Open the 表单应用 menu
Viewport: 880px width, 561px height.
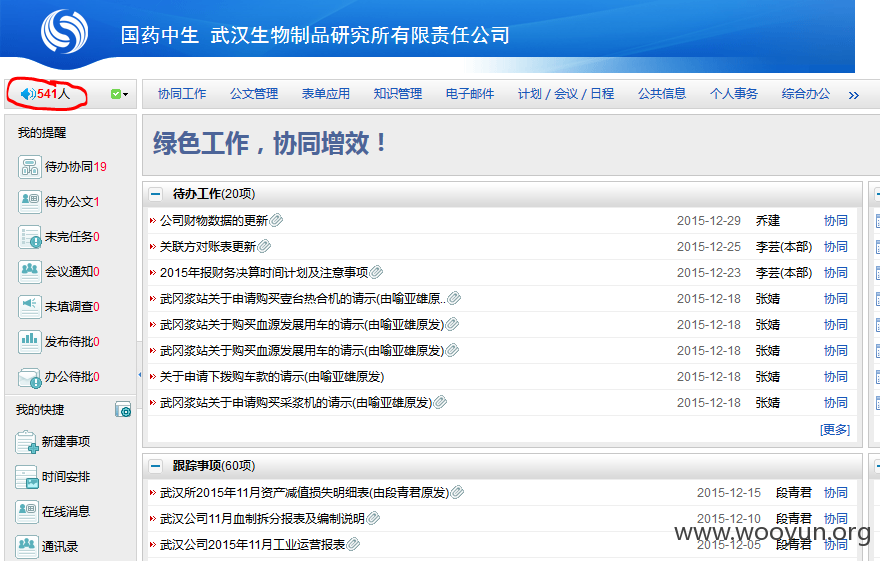pyautogui.click(x=326, y=94)
